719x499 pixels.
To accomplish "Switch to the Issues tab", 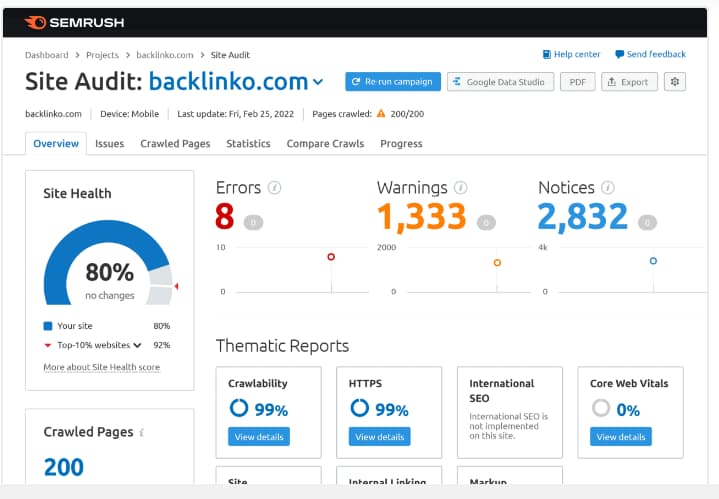I will click(x=109, y=144).
